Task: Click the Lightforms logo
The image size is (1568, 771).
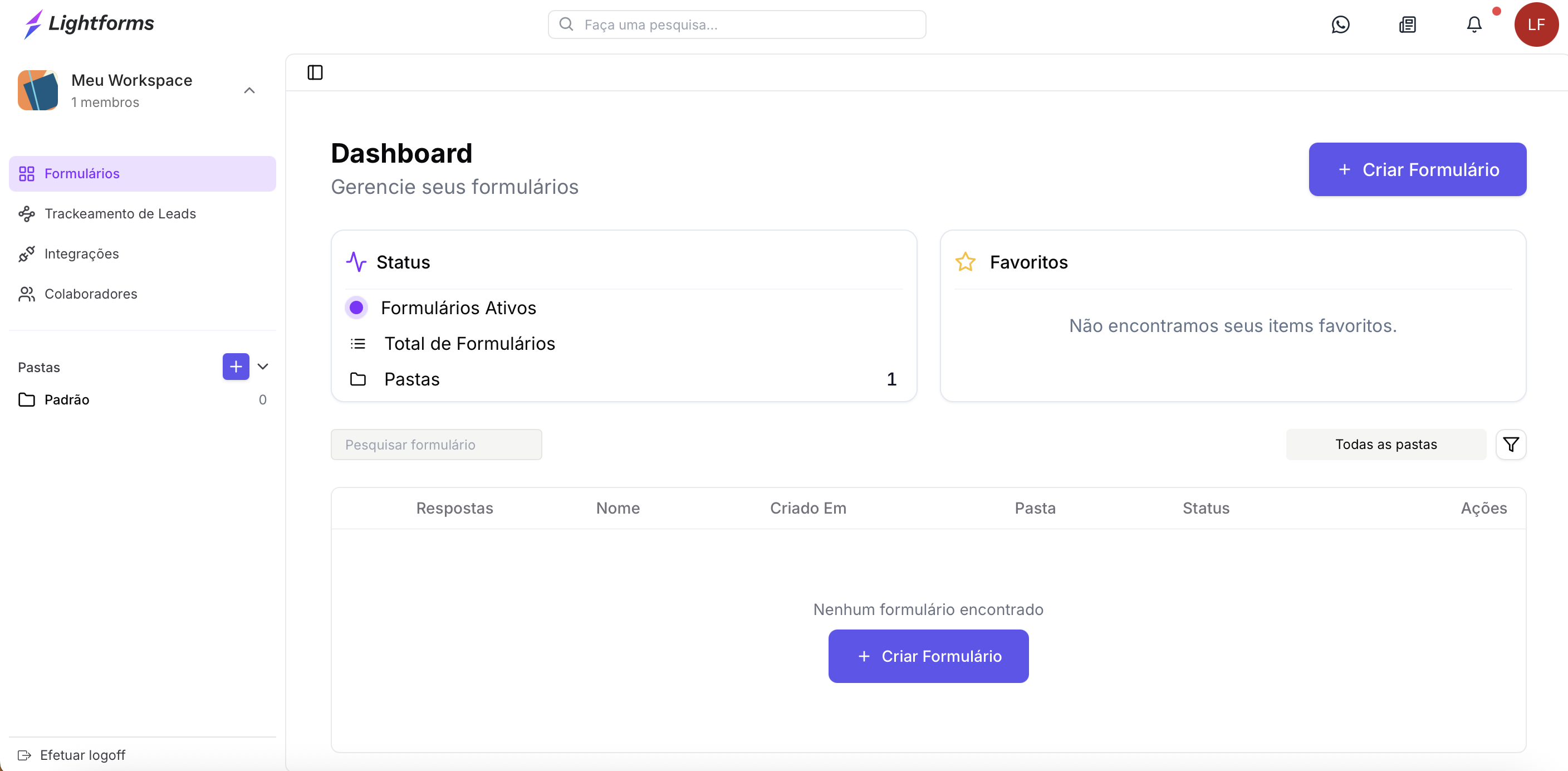Action: [x=89, y=23]
